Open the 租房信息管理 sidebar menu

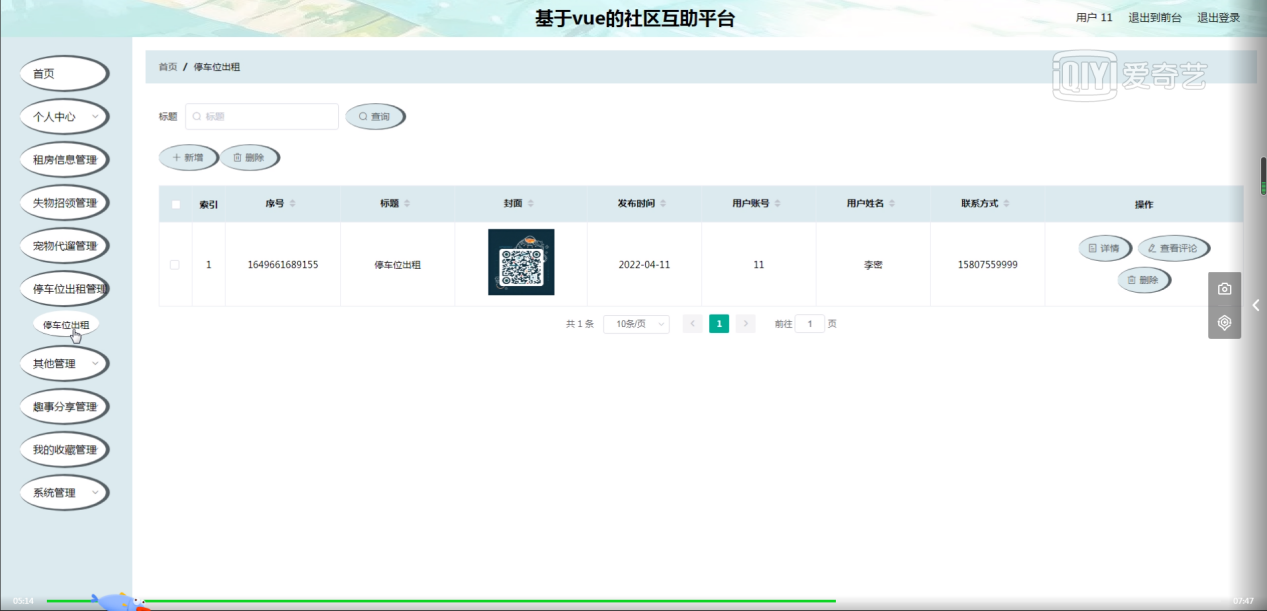click(x=64, y=160)
